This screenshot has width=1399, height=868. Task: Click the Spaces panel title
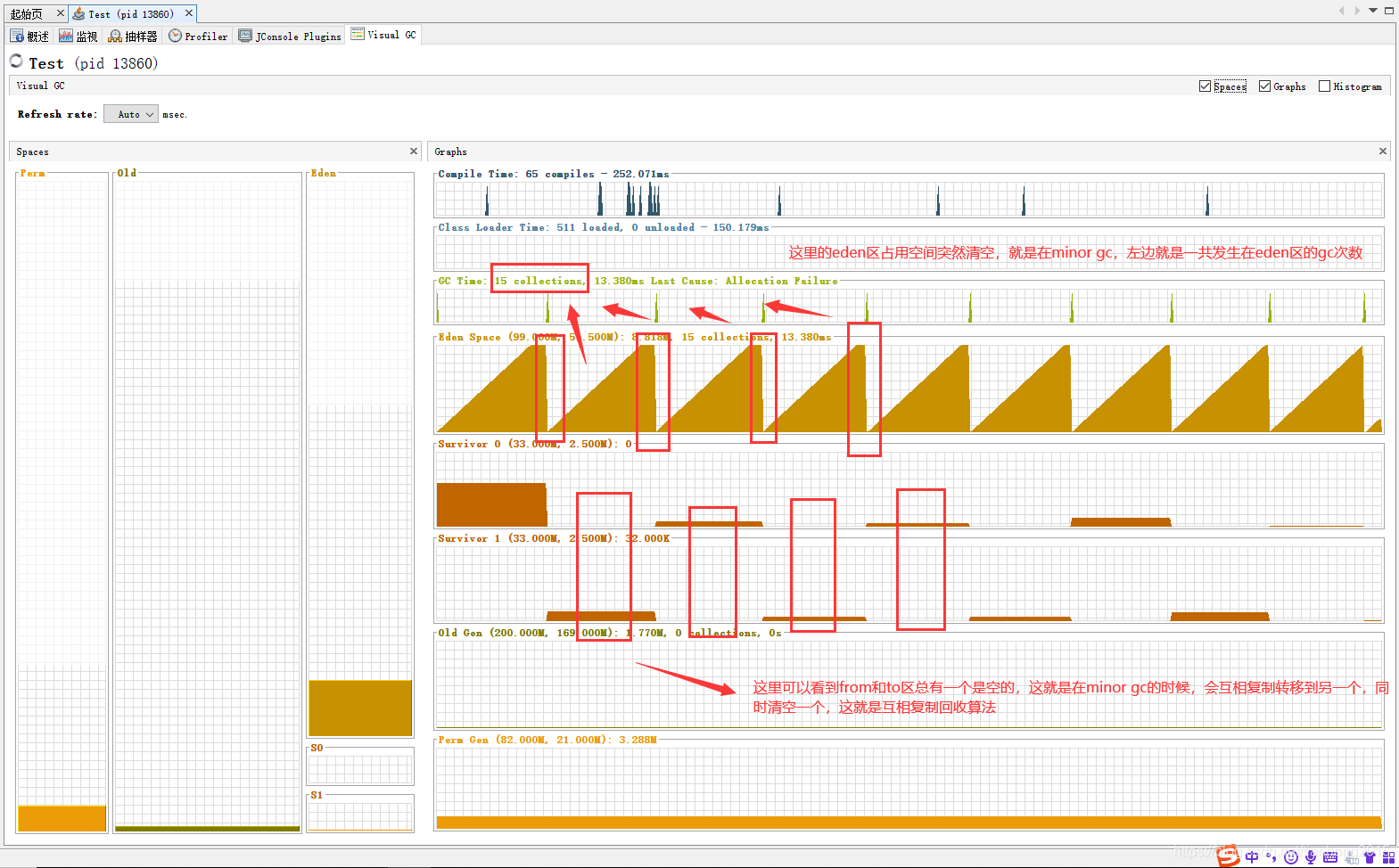pyautogui.click(x=32, y=151)
